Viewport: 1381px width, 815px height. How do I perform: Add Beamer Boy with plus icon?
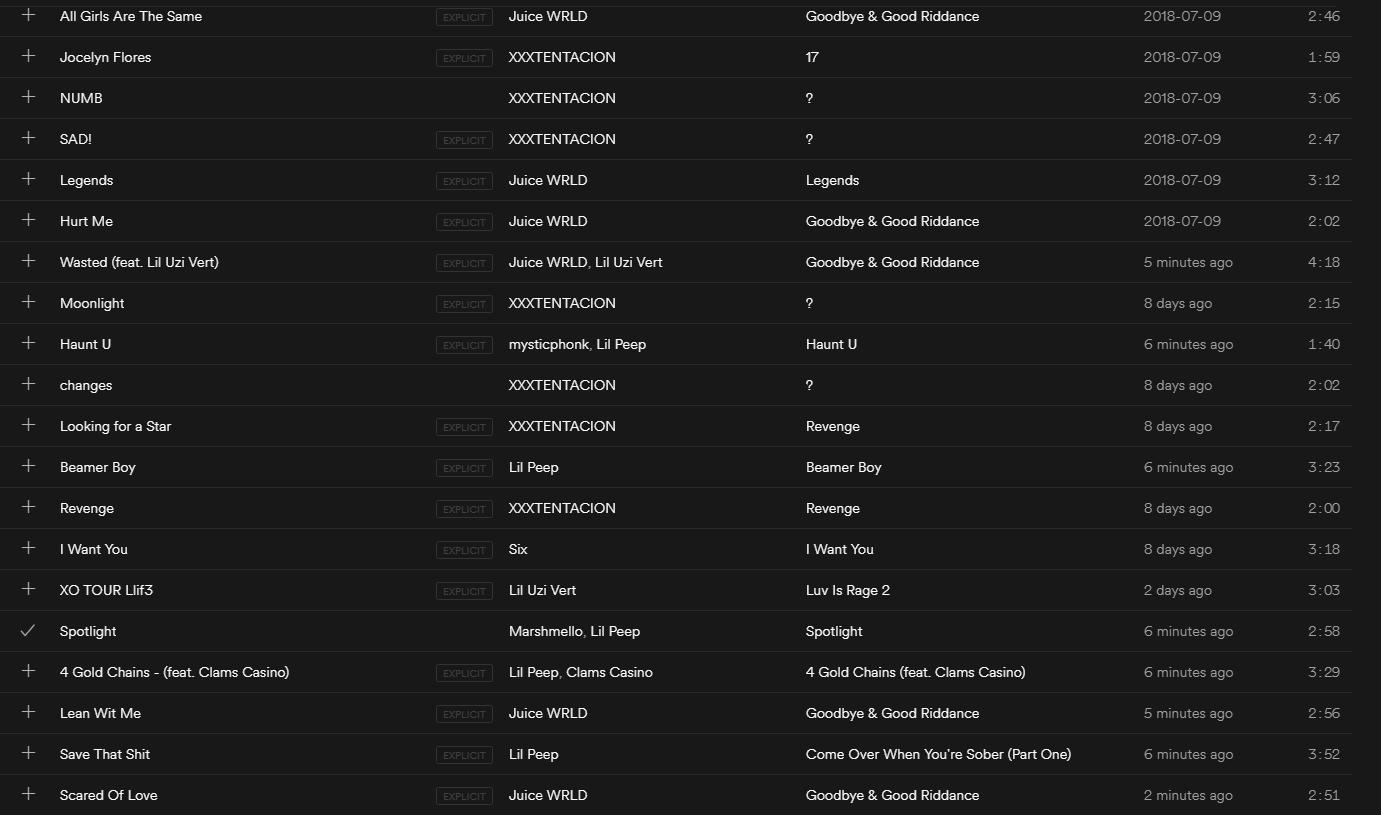click(x=28, y=466)
